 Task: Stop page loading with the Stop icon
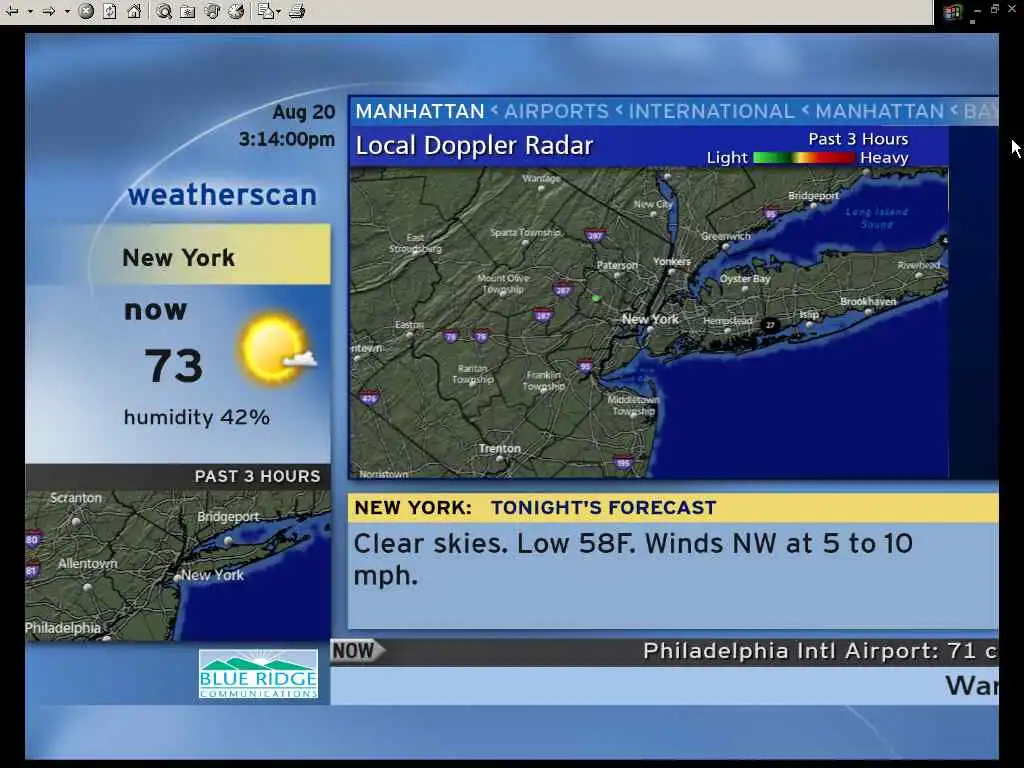(x=86, y=11)
